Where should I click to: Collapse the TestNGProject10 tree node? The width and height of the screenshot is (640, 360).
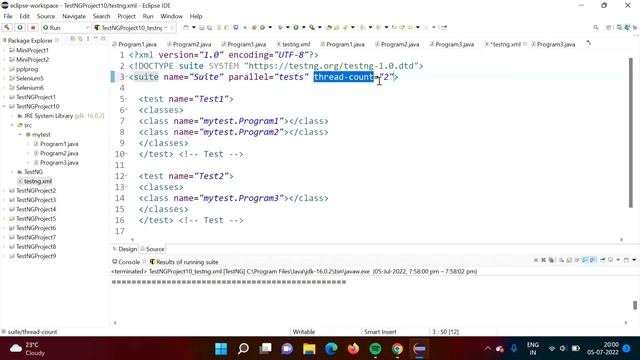pyautogui.click(x=4, y=107)
